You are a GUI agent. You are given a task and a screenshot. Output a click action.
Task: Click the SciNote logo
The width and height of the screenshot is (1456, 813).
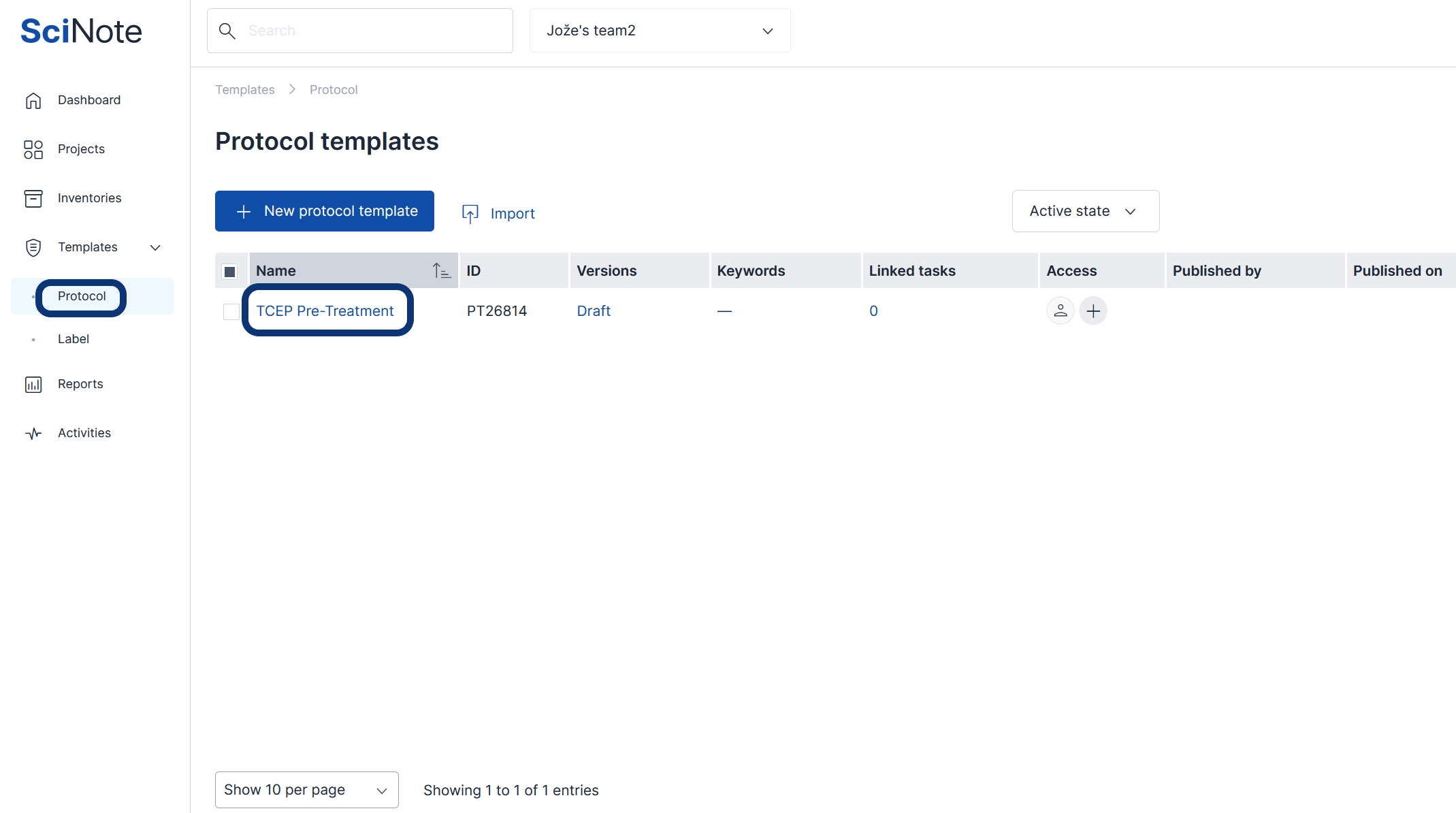pyautogui.click(x=81, y=31)
